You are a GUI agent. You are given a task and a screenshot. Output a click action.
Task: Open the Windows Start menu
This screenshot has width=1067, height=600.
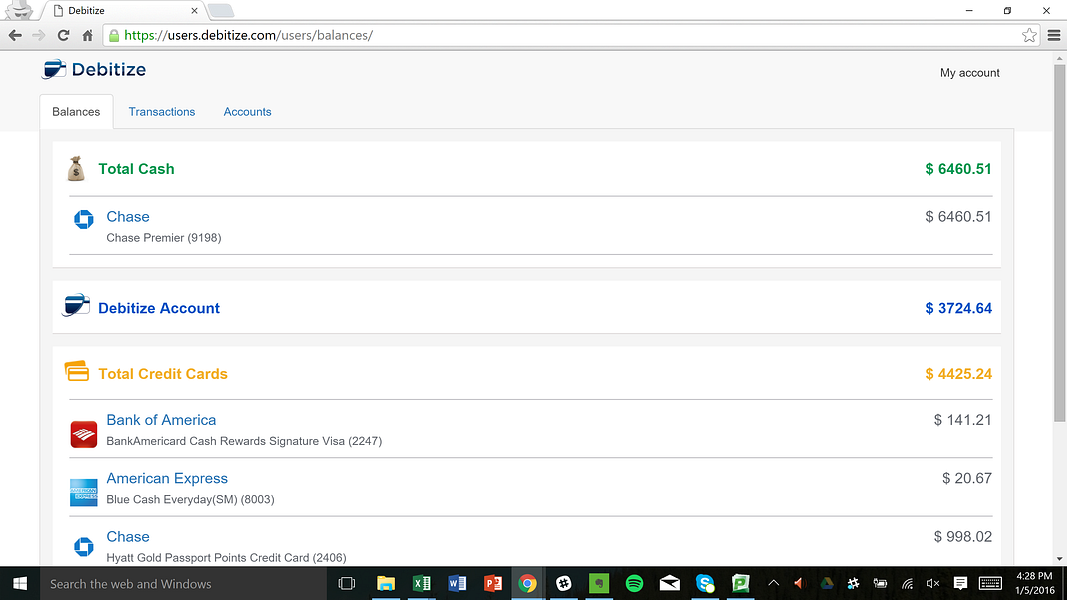[x=20, y=583]
